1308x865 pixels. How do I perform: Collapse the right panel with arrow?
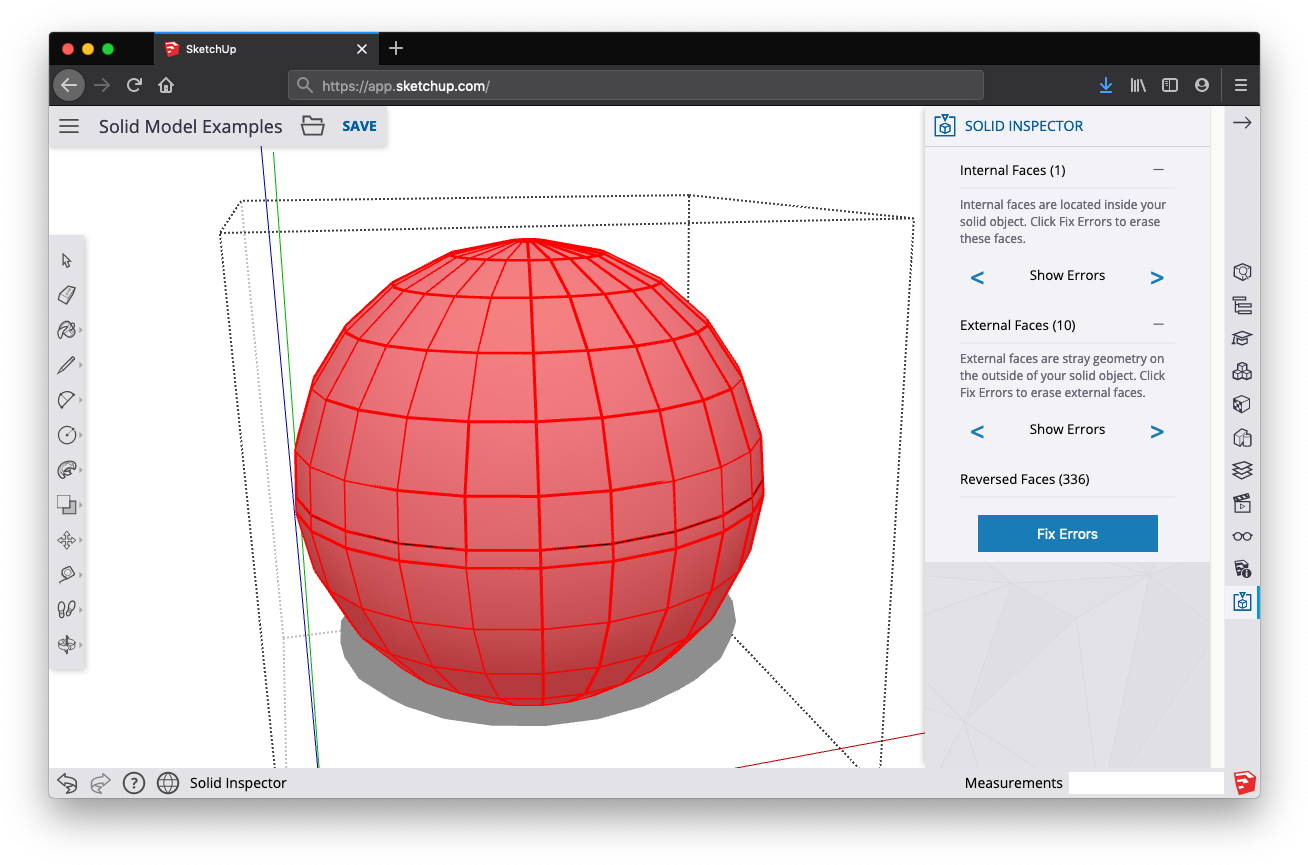tap(1242, 123)
